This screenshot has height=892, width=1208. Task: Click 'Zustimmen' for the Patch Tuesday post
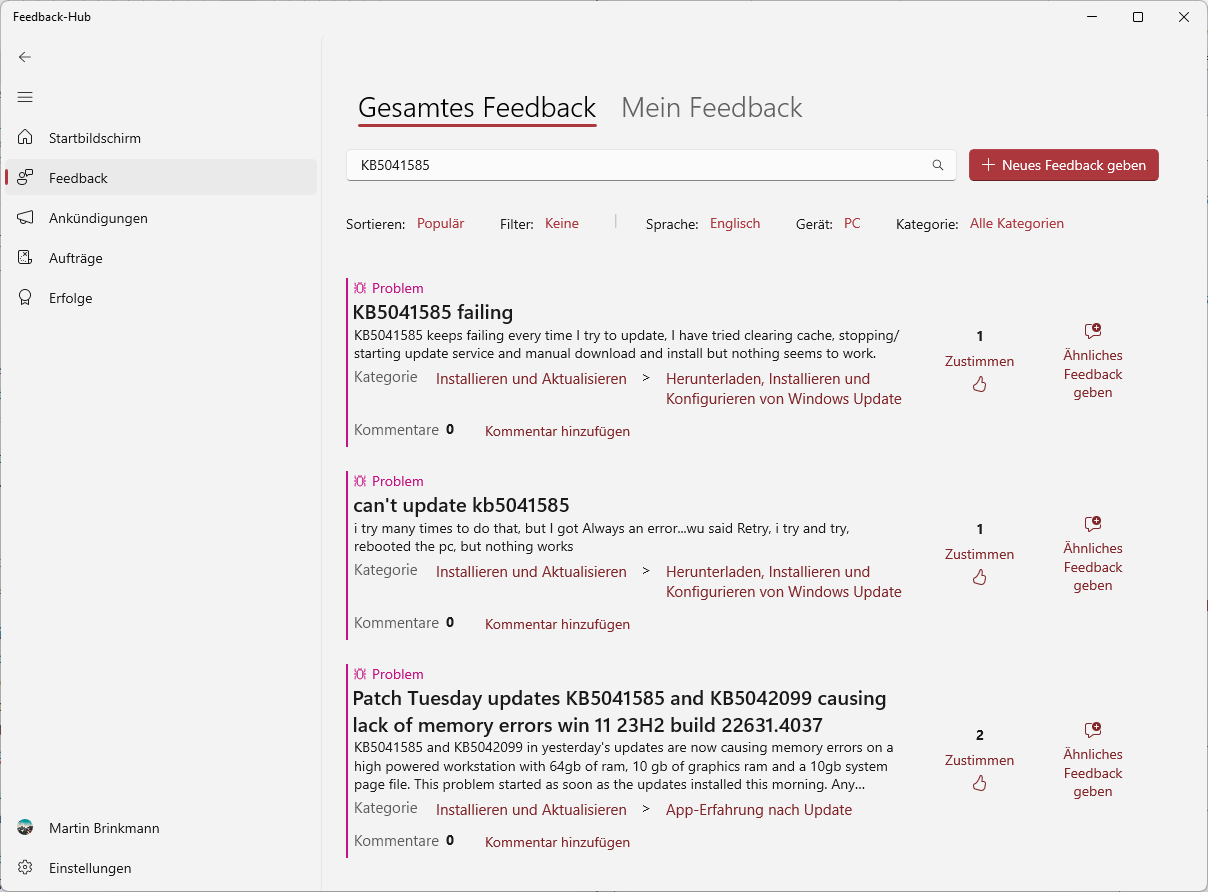(979, 760)
